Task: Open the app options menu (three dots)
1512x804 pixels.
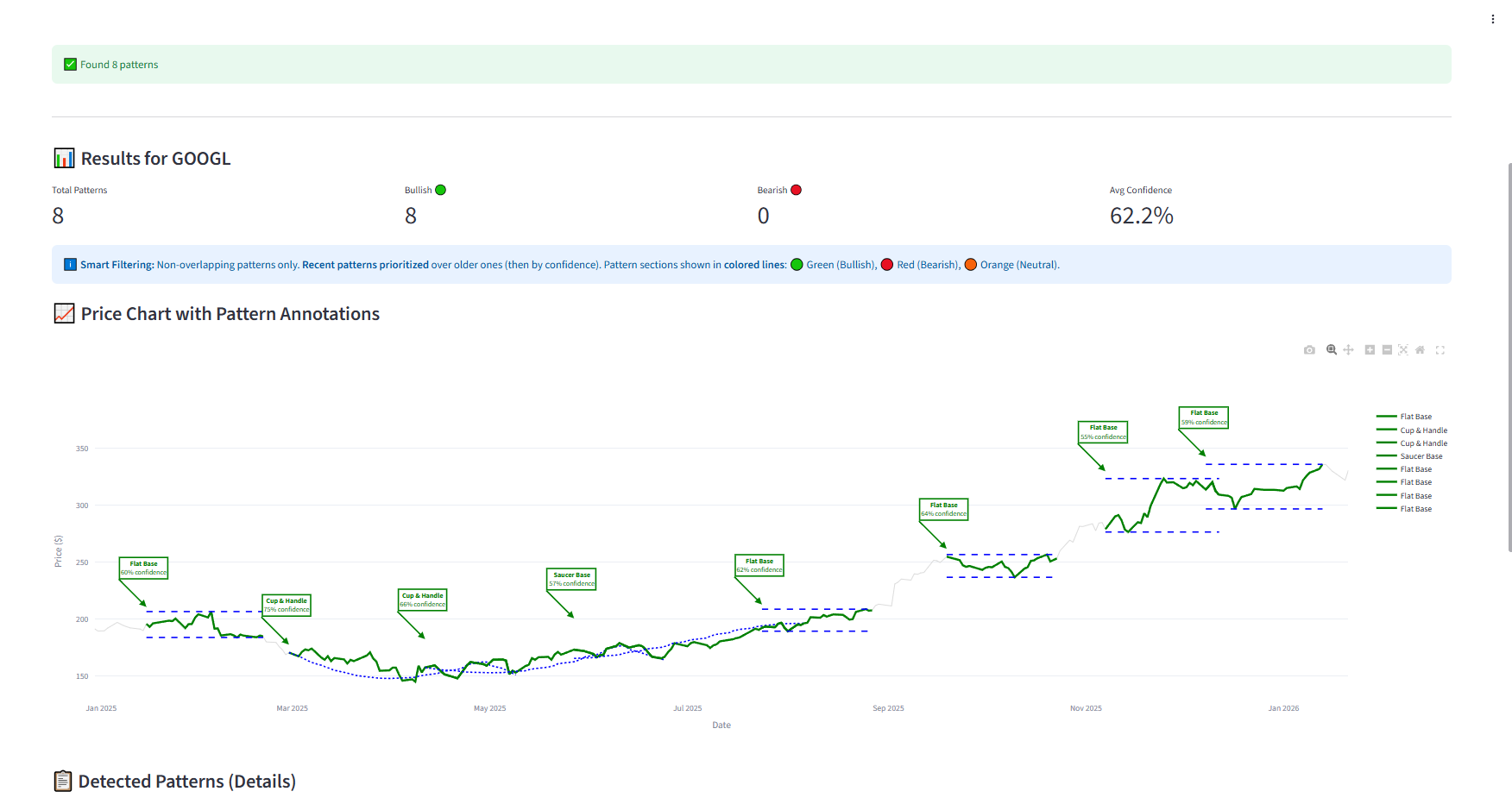Action: pos(1492,18)
